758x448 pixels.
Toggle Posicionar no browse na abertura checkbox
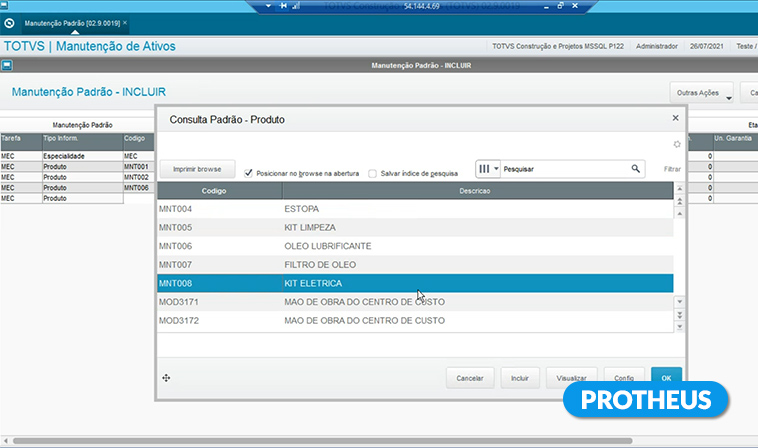249,172
